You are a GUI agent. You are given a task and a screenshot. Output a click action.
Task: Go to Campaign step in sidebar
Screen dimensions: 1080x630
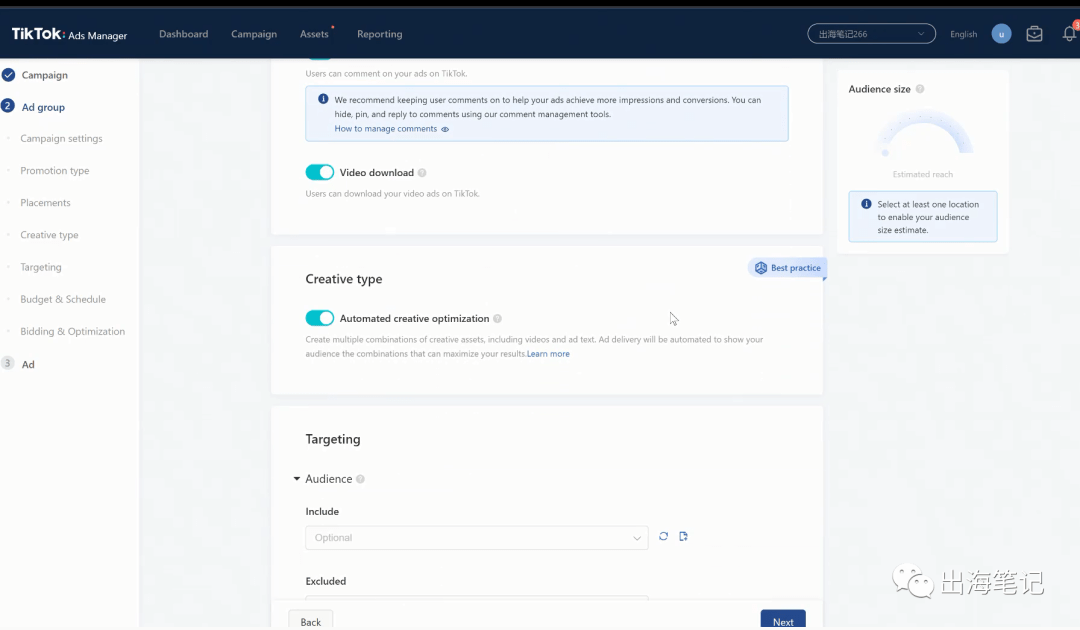click(45, 75)
